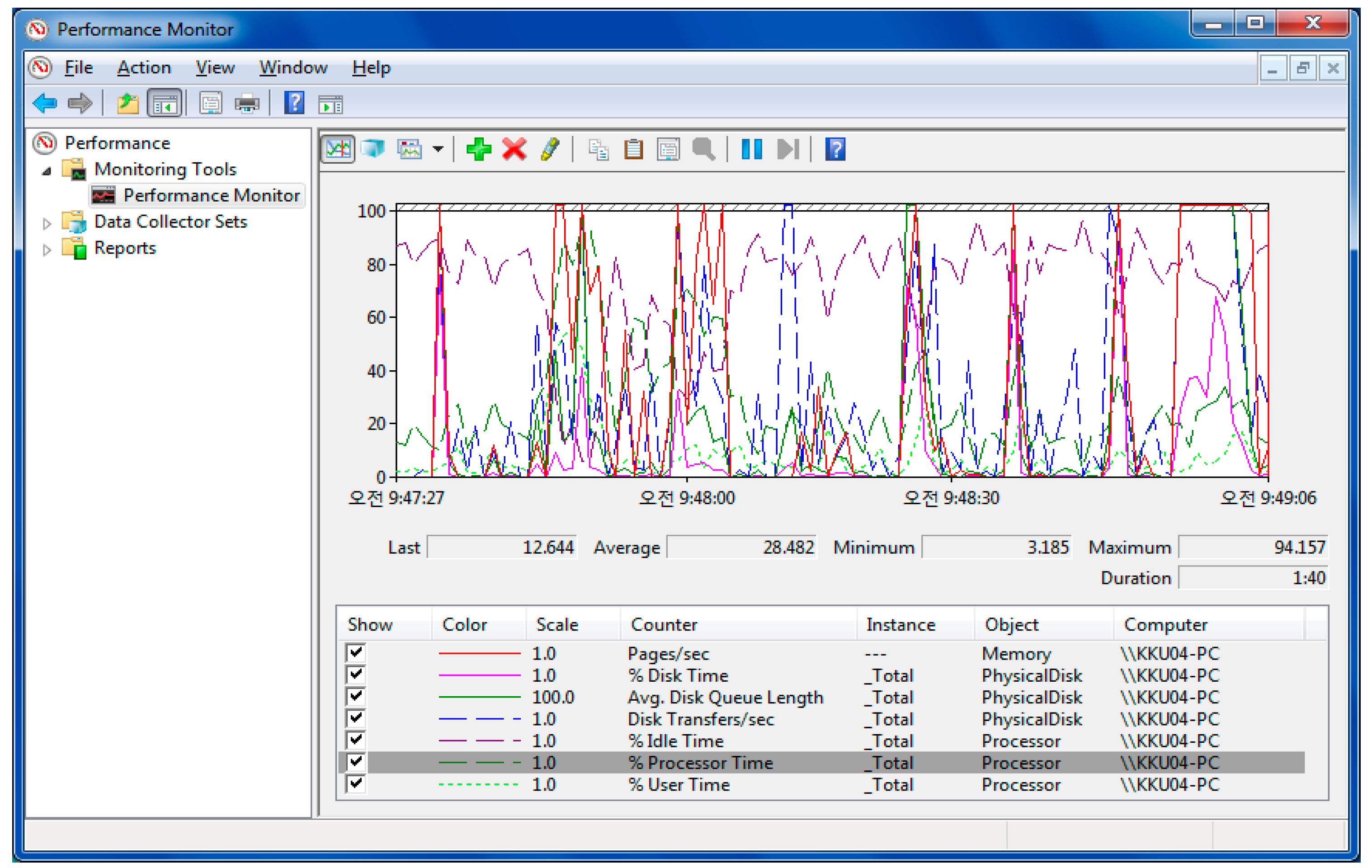
Task: Click the Highlight pen icon
Action: (x=550, y=149)
